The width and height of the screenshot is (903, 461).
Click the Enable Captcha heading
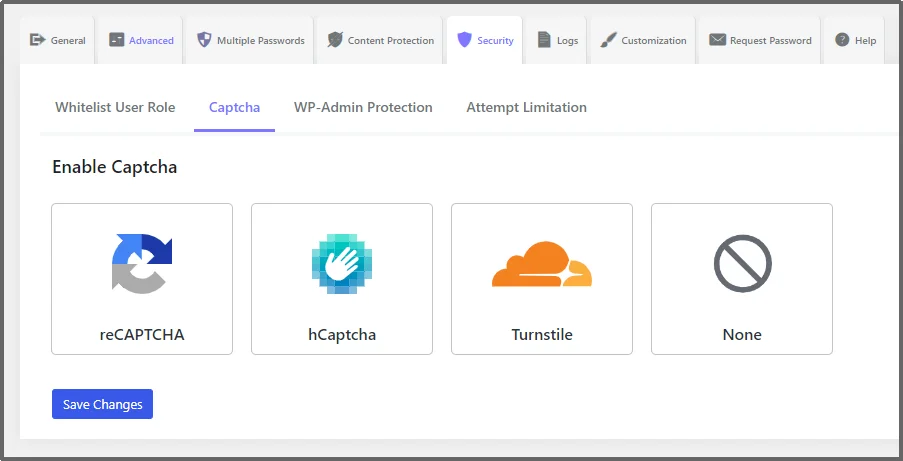pyautogui.click(x=115, y=167)
